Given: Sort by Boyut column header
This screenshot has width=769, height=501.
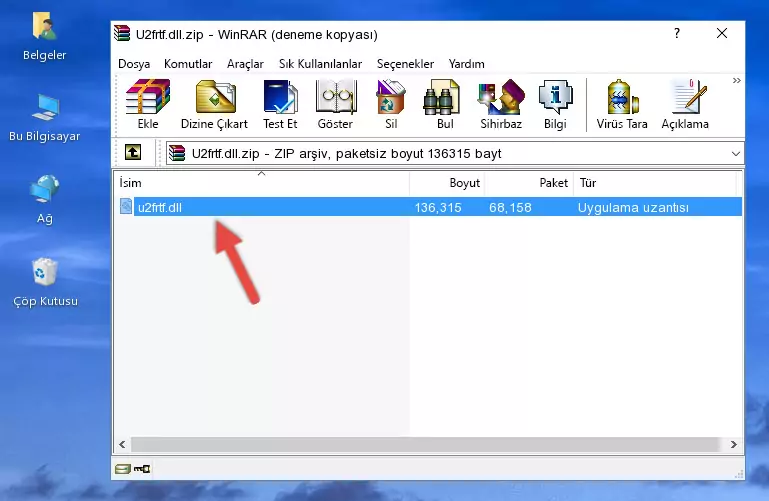Looking at the screenshot, I should point(447,183).
